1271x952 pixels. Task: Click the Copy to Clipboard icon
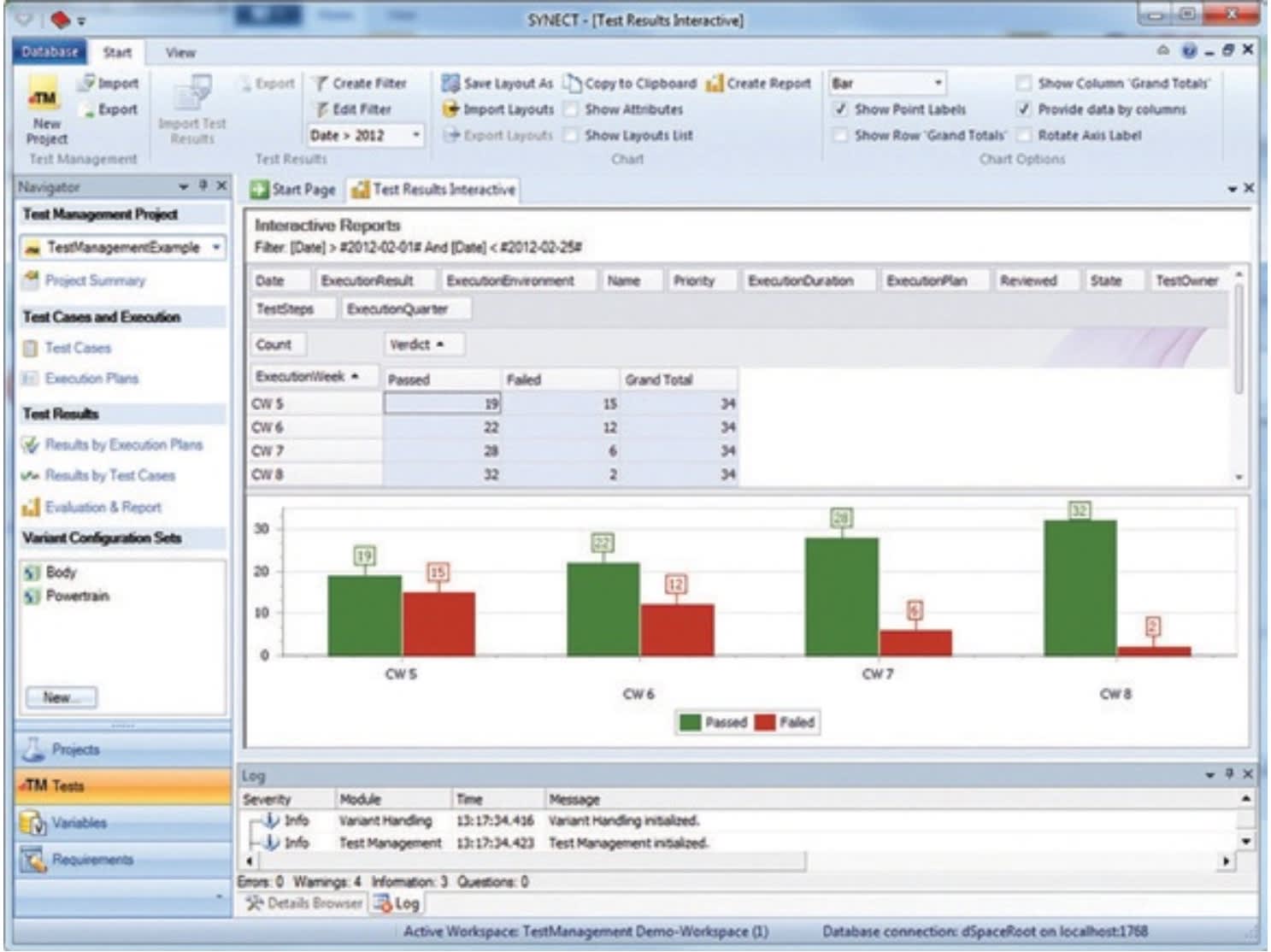point(572,83)
